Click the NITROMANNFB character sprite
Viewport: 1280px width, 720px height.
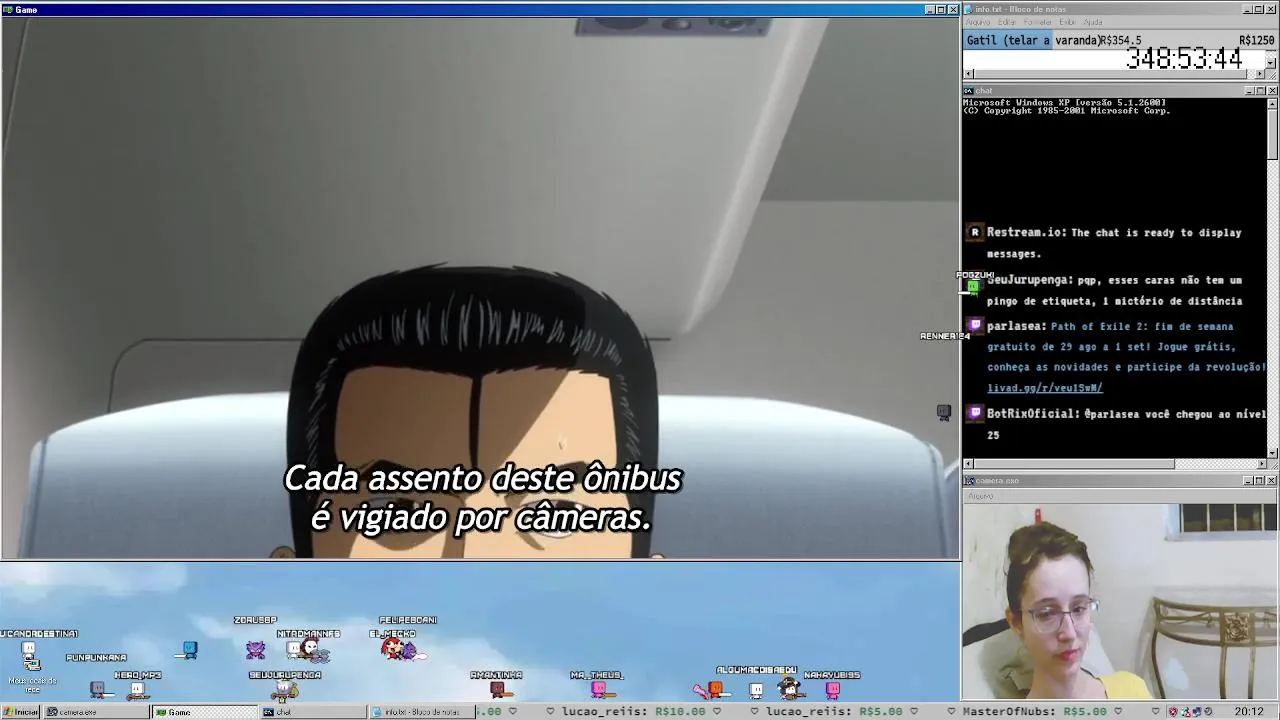308,651
